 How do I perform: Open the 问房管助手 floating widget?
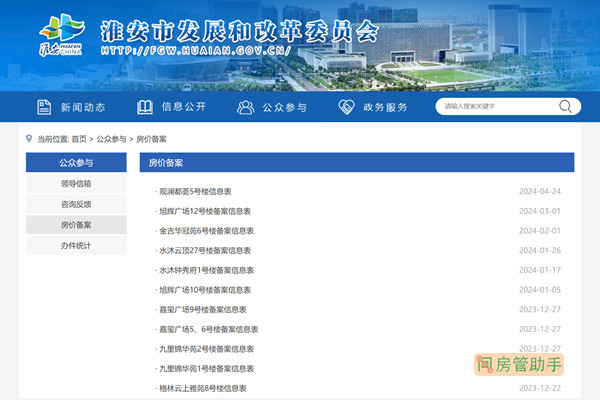(x=519, y=366)
